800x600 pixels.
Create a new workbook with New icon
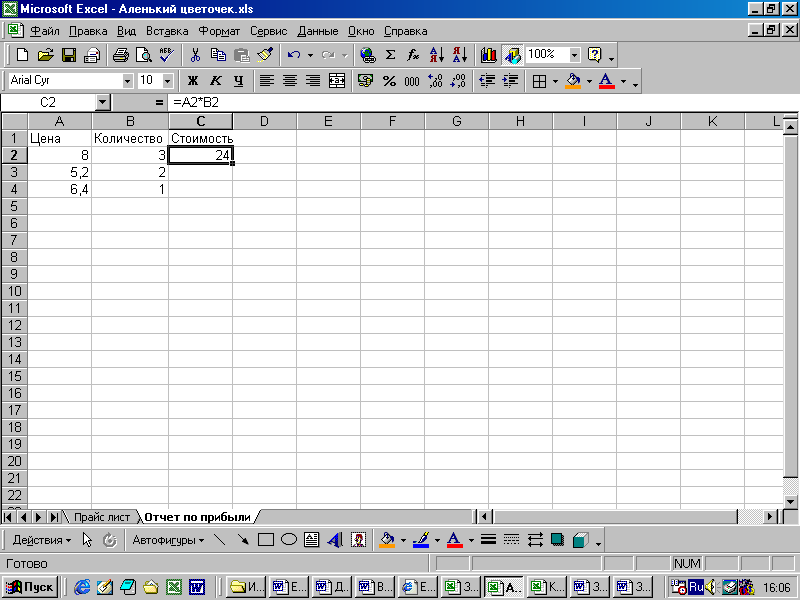[x=22, y=55]
